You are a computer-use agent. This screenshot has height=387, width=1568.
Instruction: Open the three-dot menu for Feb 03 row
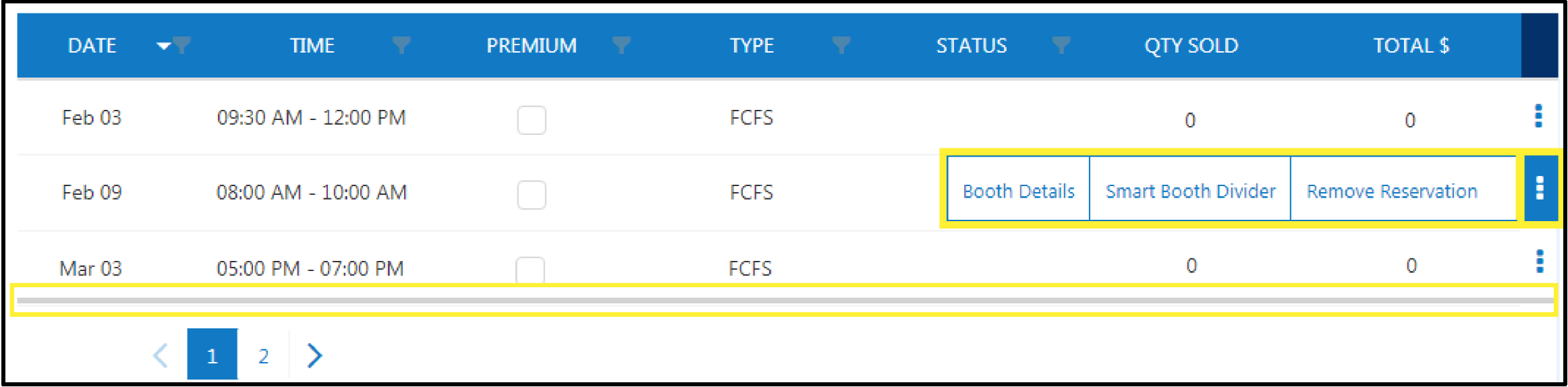click(x=1539, y=116)
